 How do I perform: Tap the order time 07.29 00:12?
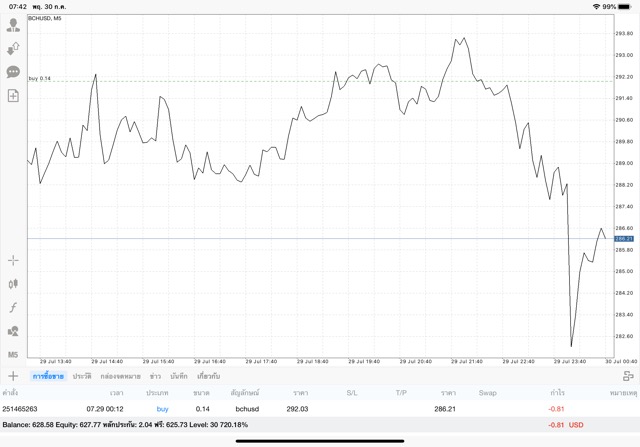[x=105, y=409]
